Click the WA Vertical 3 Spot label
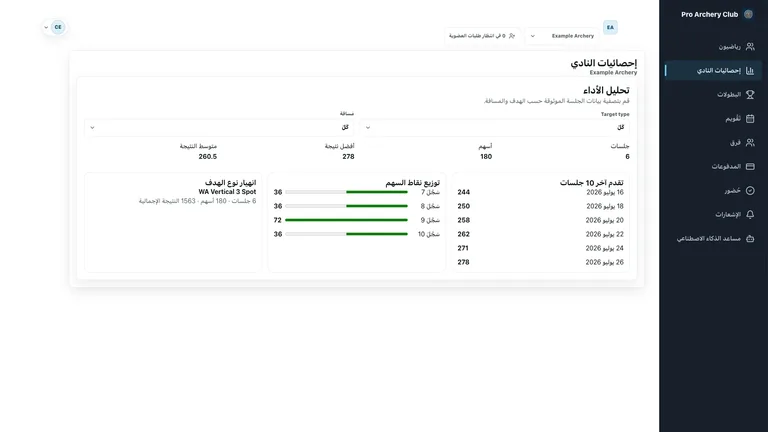Image resolution: width=768 pixels, height=432 pixels. pos(227,192)
